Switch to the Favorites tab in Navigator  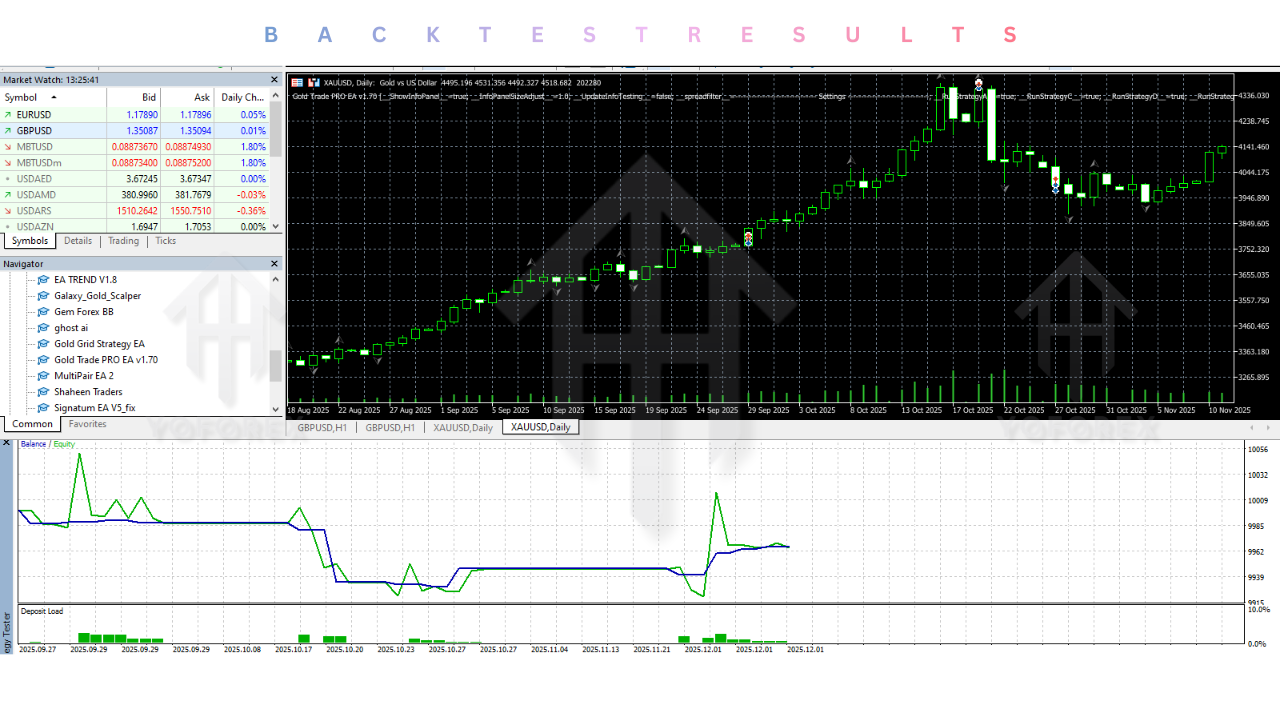pos(87,423)
